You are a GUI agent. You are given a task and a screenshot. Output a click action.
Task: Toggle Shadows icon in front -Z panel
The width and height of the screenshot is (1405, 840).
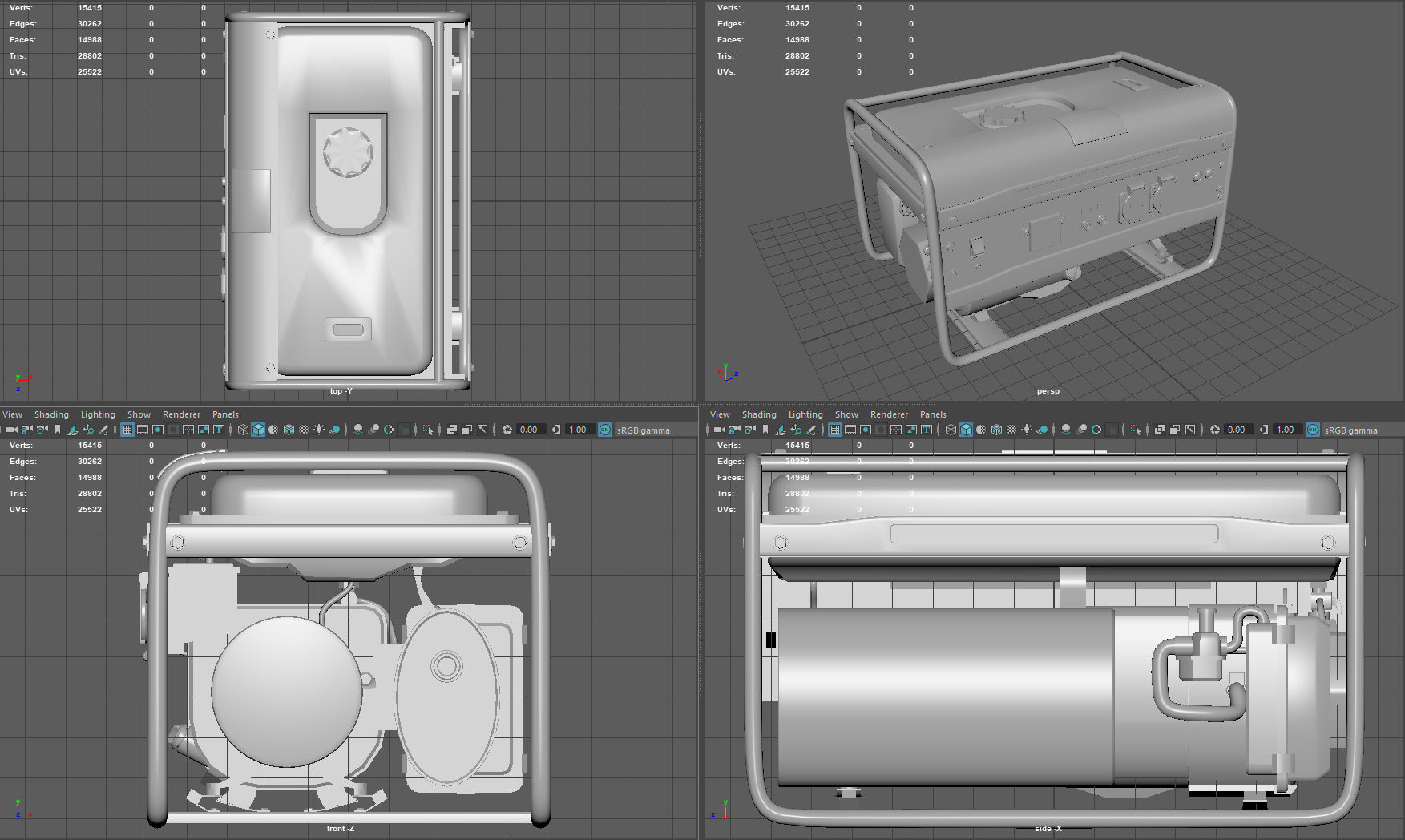click(334, 430)
